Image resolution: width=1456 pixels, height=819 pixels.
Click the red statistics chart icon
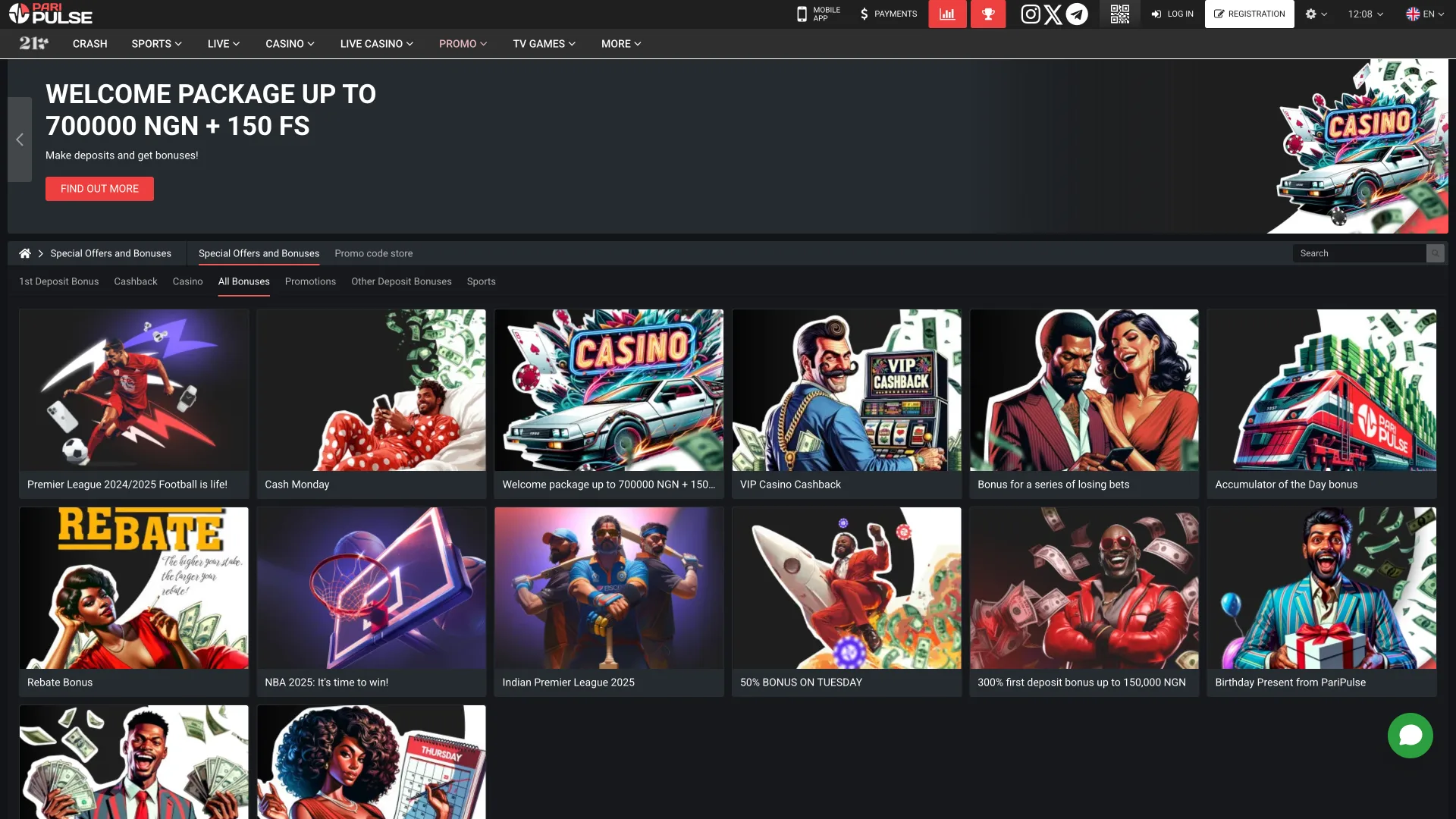(947, 14)
